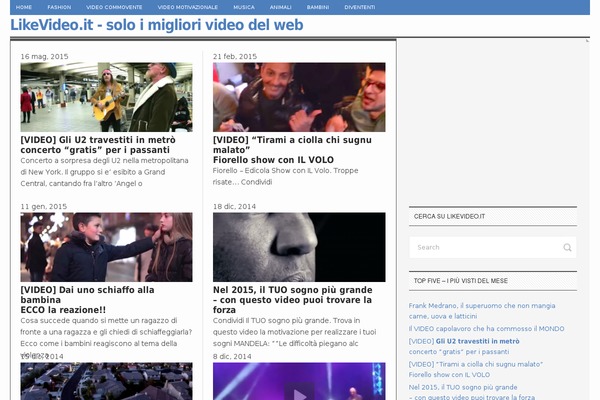Open the DIVERTENTI category
This screenshot has height=400, width=600.
(359, 7)
